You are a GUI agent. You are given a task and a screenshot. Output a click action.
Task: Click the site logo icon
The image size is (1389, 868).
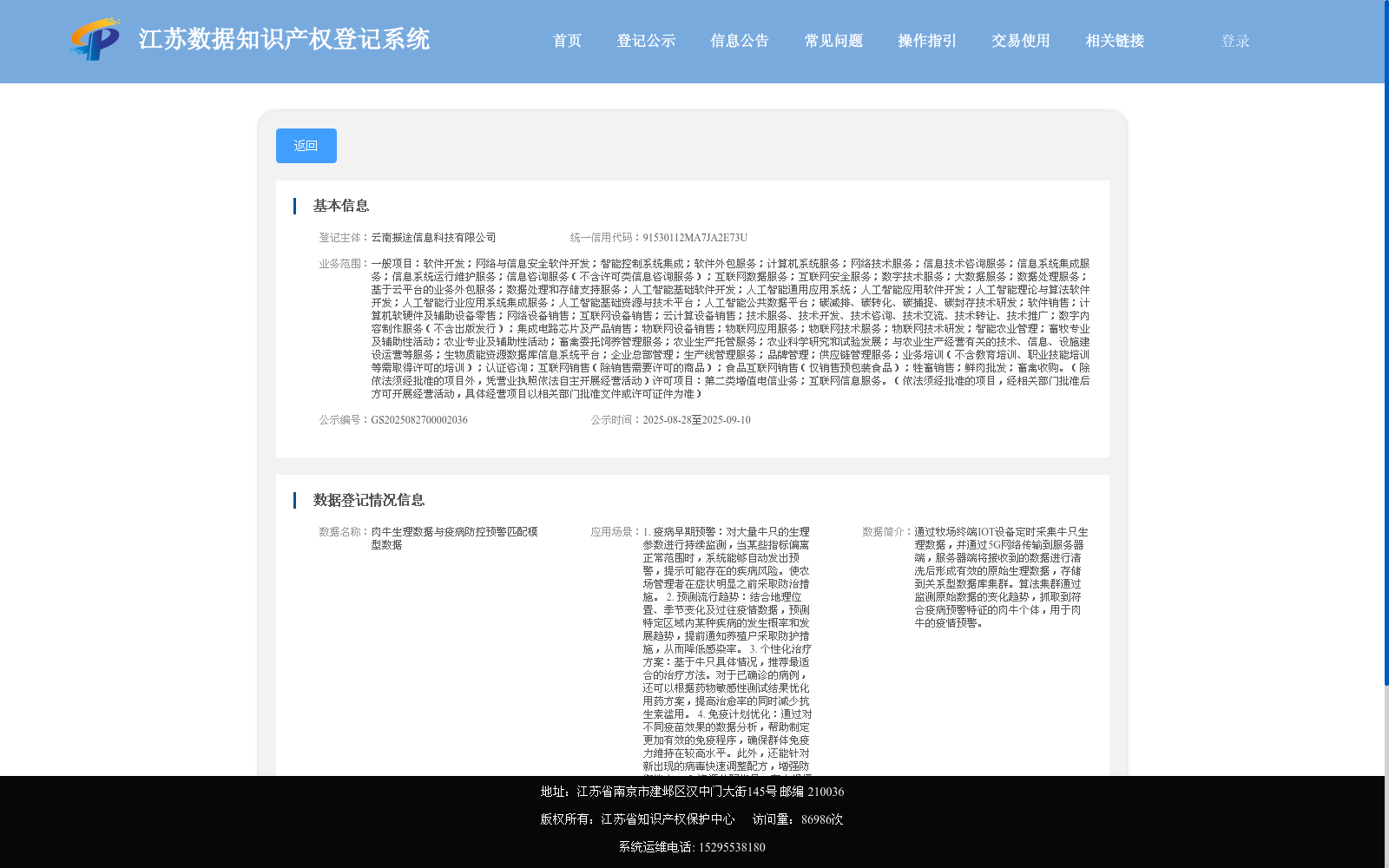pos(95,39)
